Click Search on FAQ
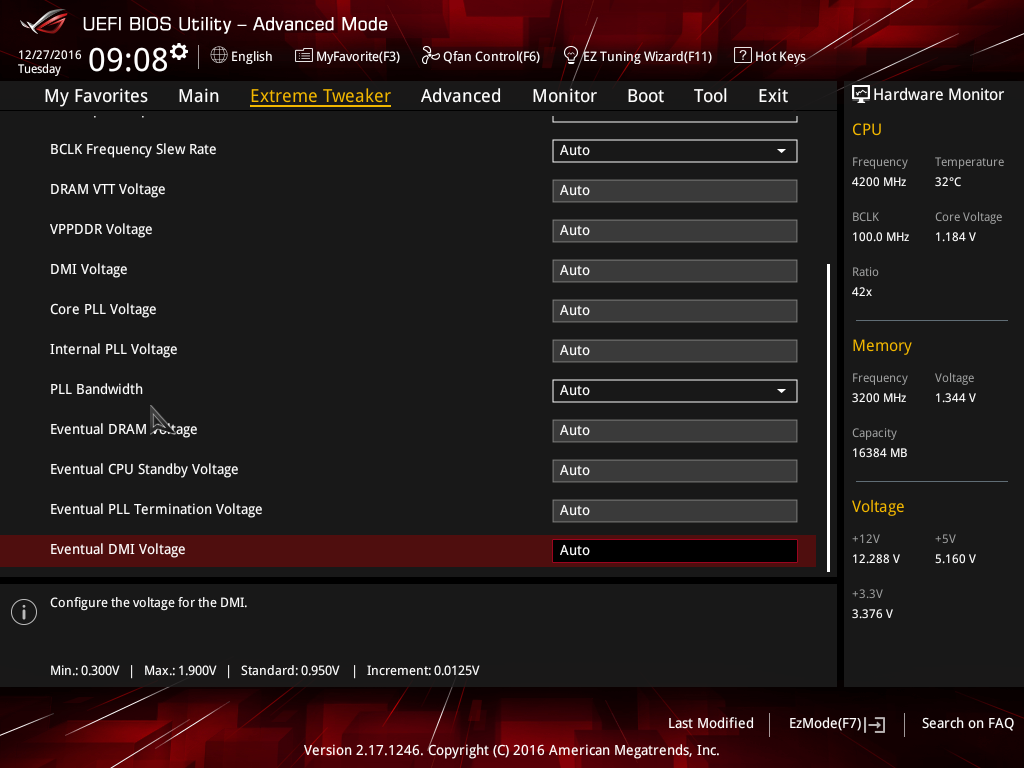The height and width of the screenshot is (768, 1024). pyautogui.click(x=968, y=723)
